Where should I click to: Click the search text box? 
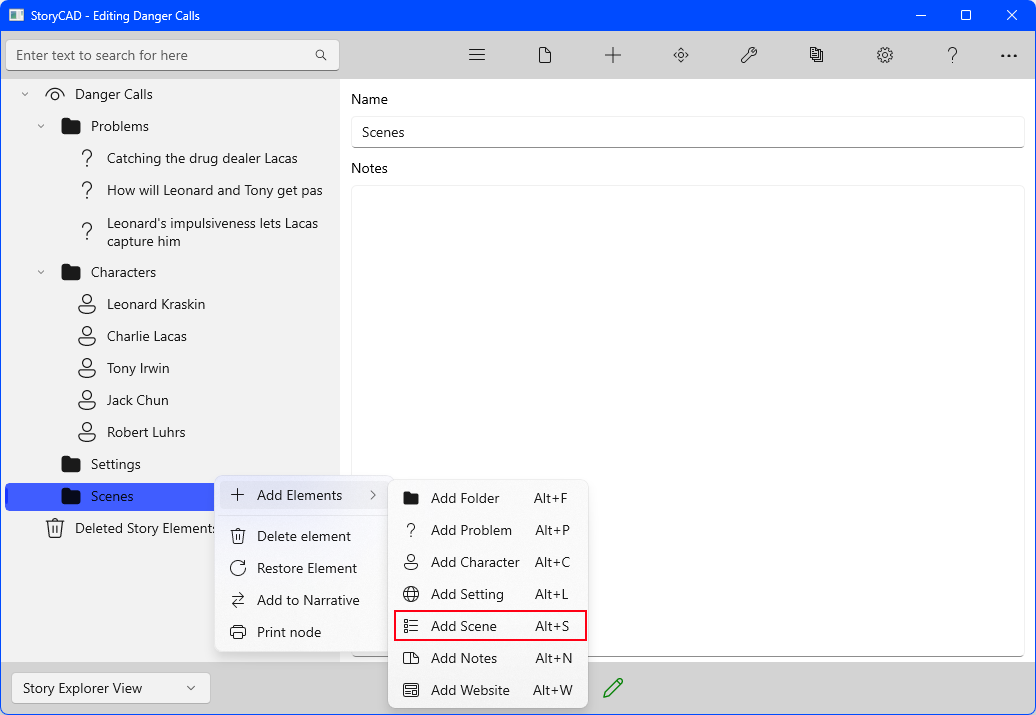[165, 55]
